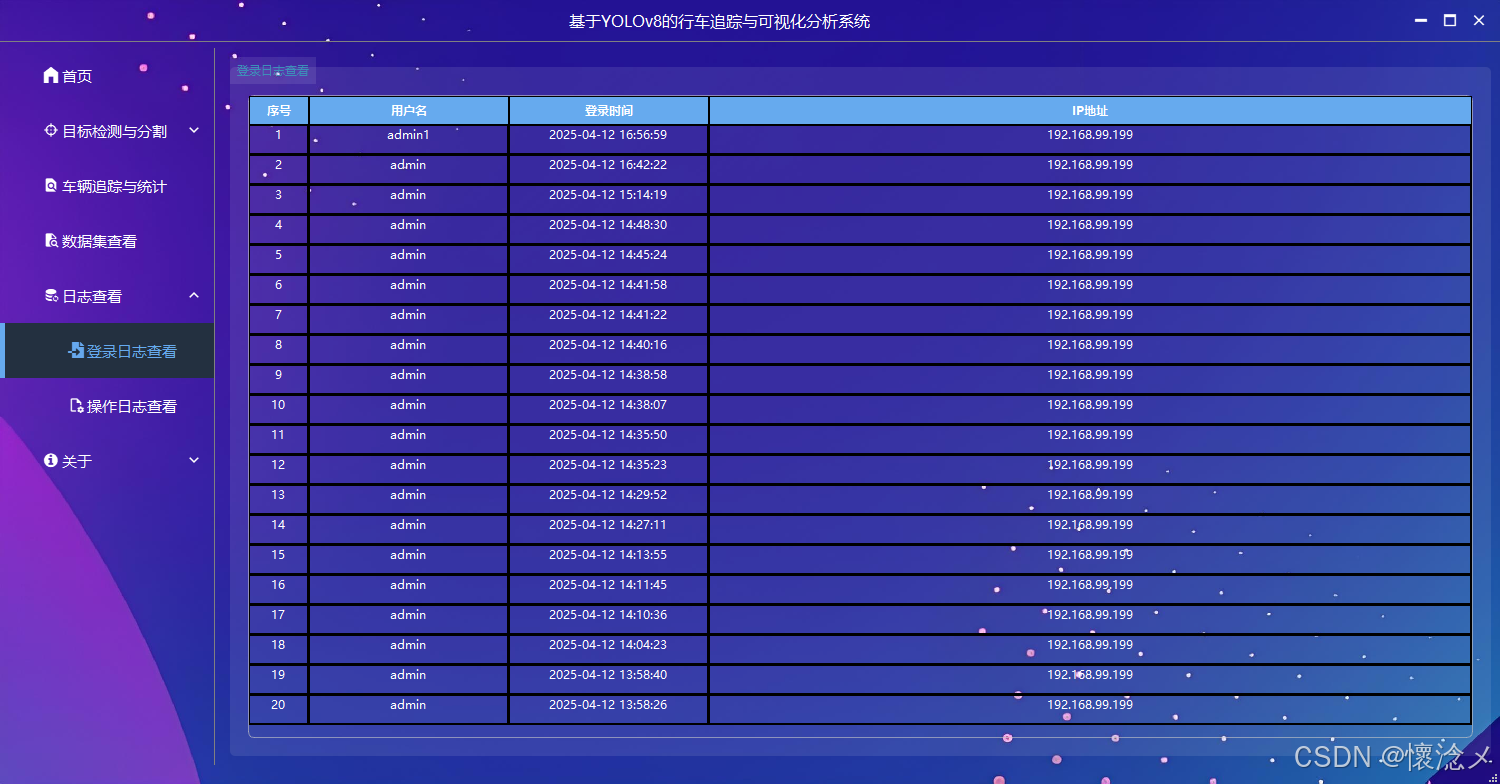Select login time 2025-04-12 14:41:22
Viewport: 1500px width, 784px height.
(x=608, y=315)
